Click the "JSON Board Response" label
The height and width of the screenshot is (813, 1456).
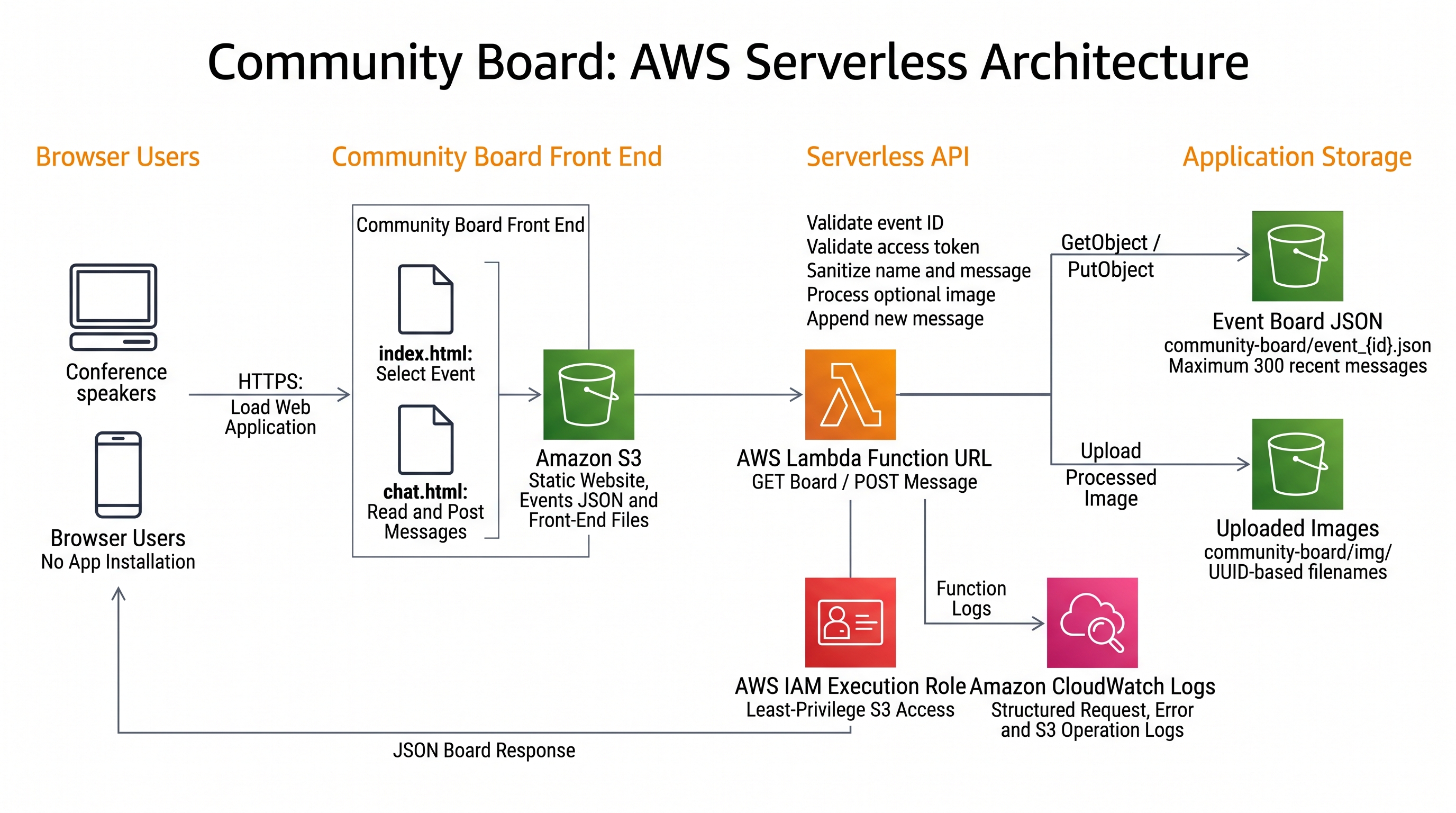484,750
